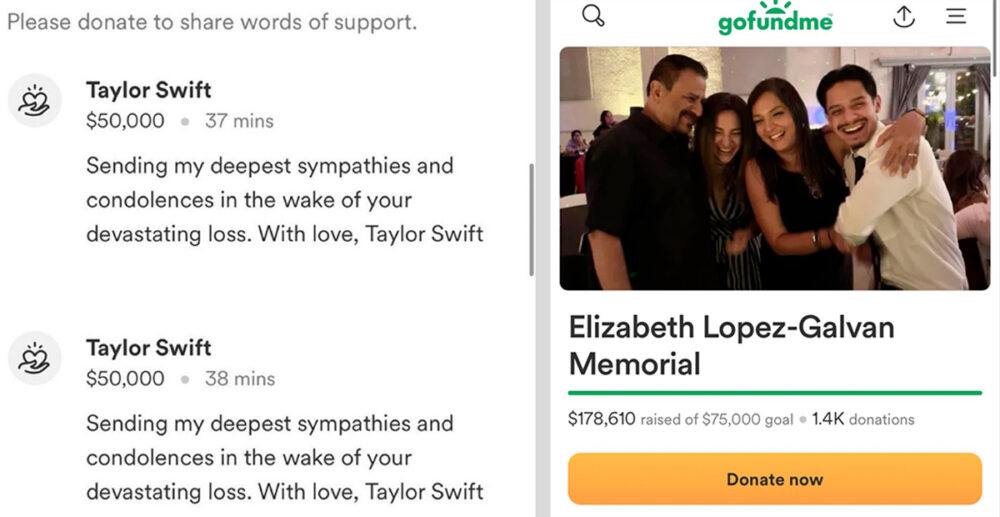The height and width of the screenshot is (517, 1000).
Task: Select the $50,000 amount from 37 mins ago
Action: [x=125, y=121]
